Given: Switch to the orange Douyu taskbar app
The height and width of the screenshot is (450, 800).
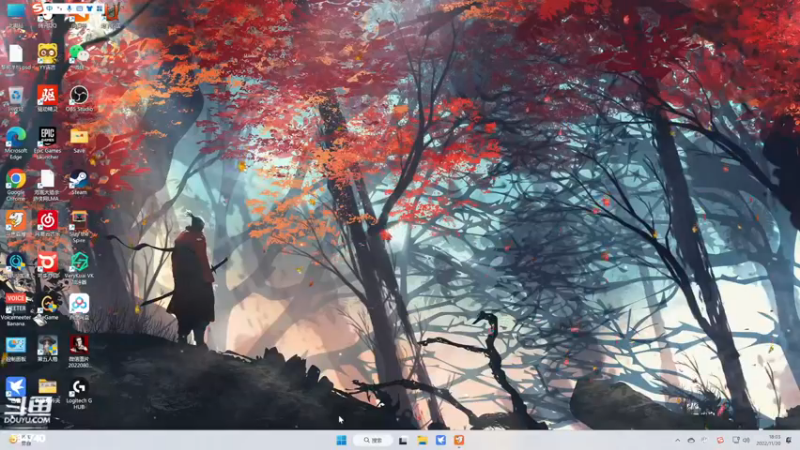Looking at the screenshot, I should pos(459,440).
